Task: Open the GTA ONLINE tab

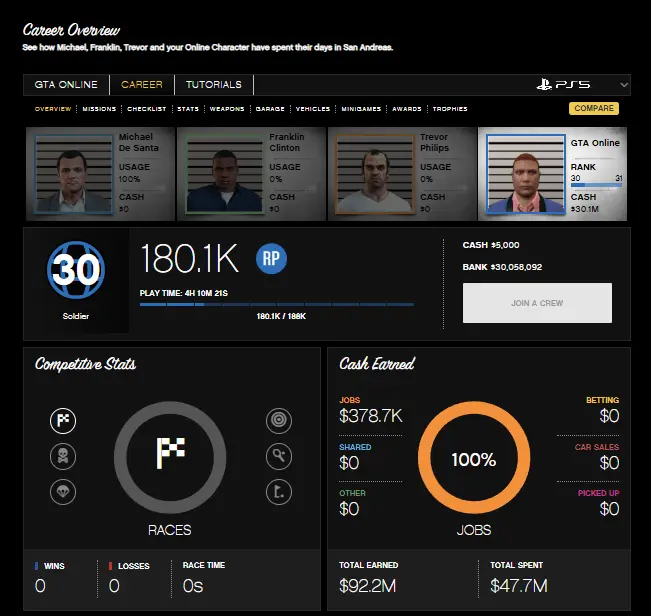Action: 66,85
